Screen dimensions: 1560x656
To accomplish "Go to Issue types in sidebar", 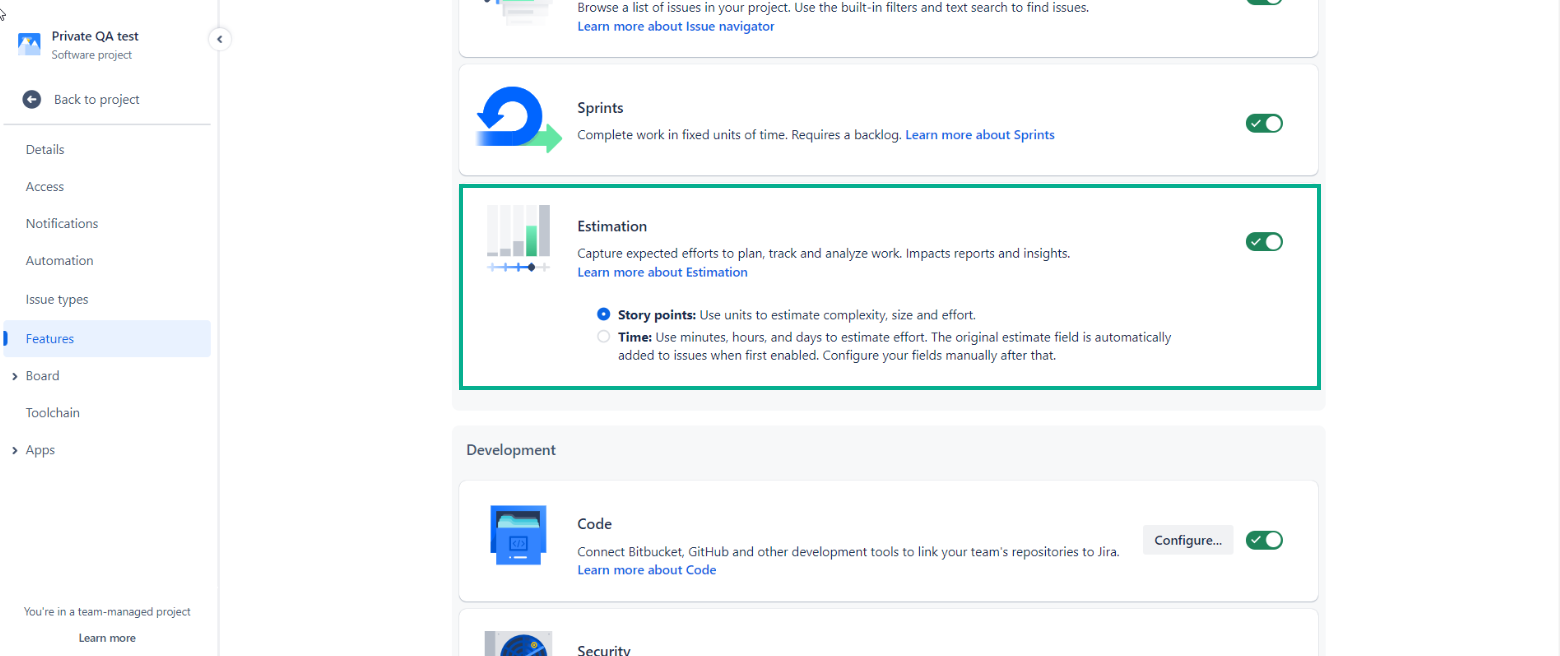I will click(57, 300).
